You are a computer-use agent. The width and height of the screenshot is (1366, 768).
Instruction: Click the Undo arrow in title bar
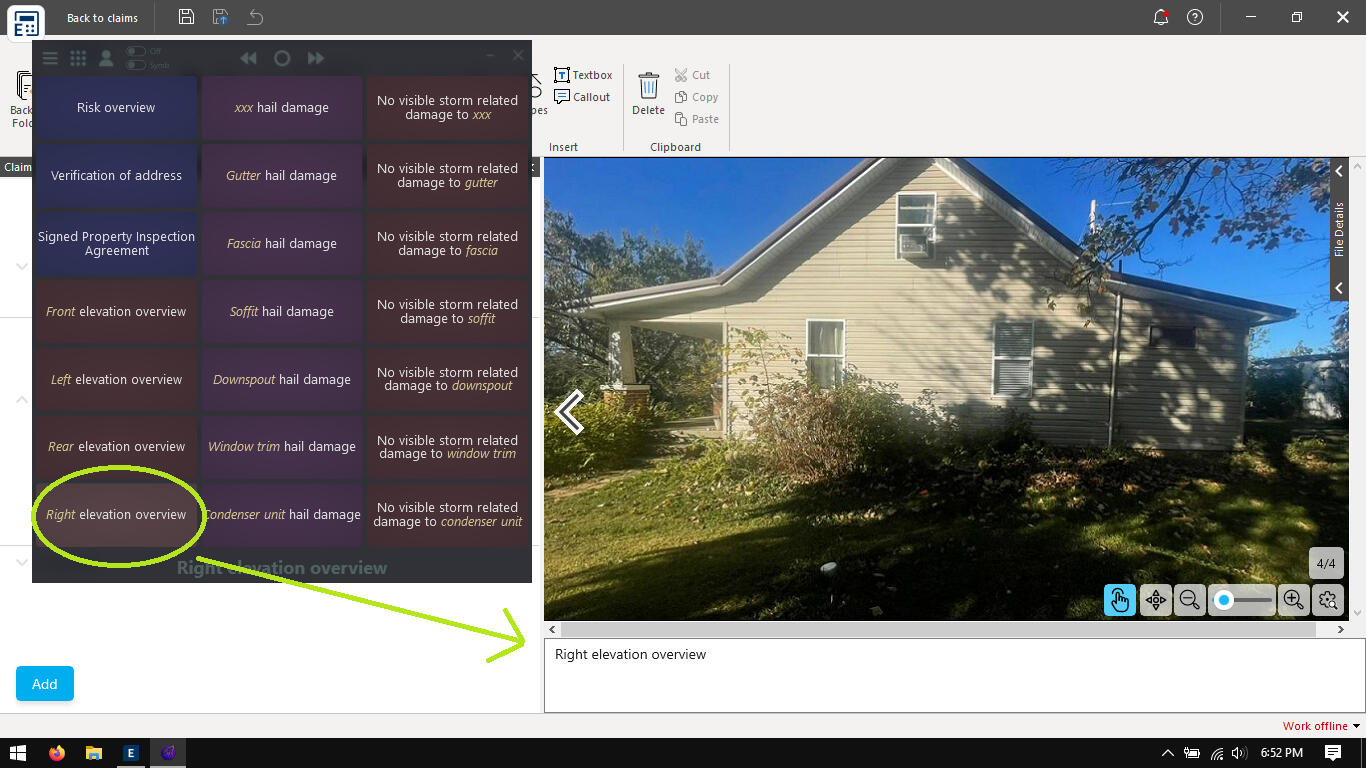(x=256, y=17)
